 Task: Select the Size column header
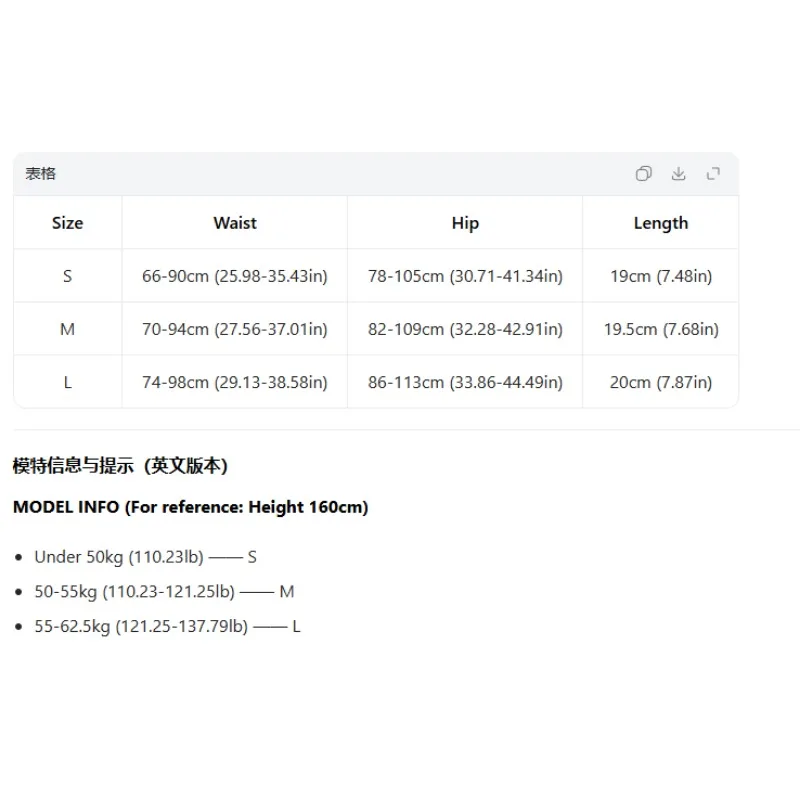(x=67, y=223)
